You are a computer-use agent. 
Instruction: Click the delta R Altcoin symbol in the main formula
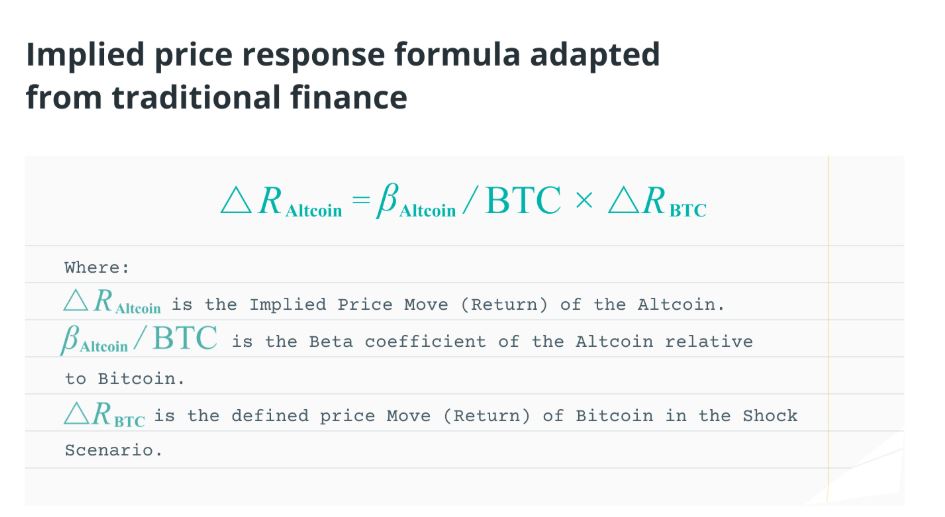(280, 201)
